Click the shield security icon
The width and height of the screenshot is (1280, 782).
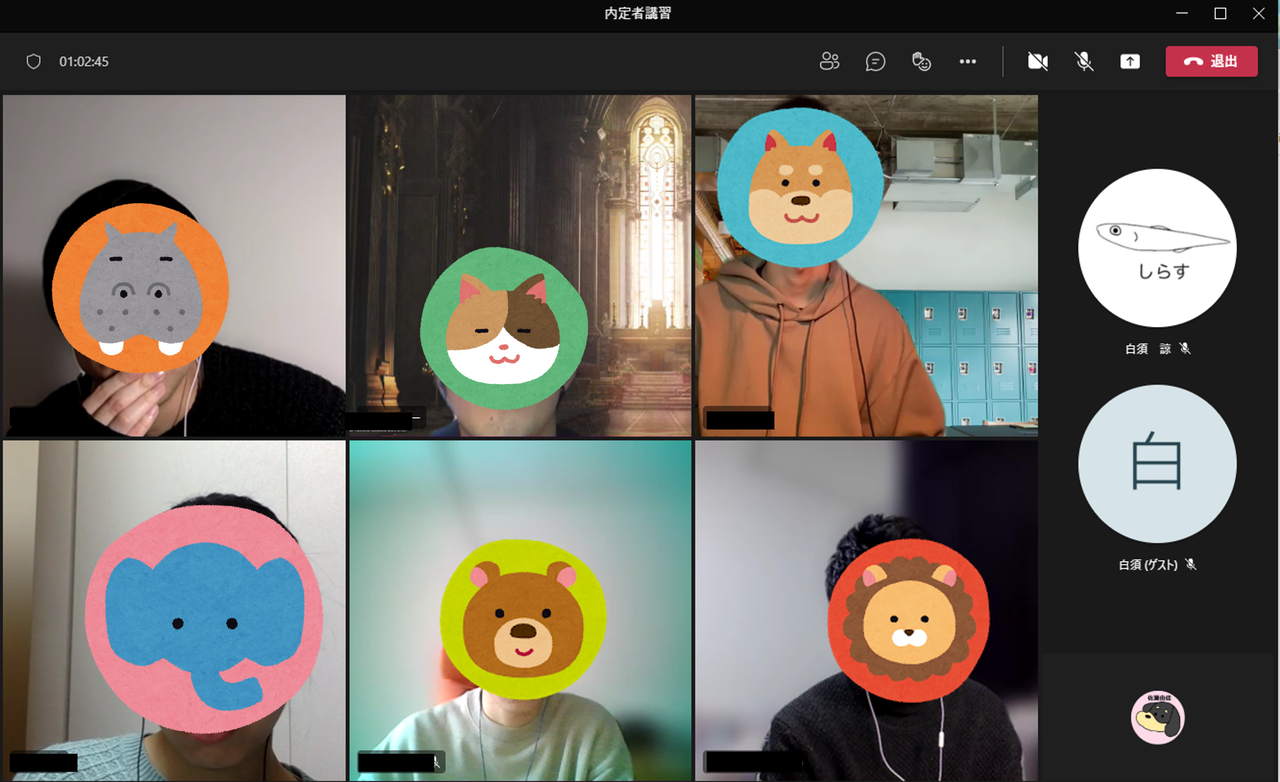click(x=33, y=61)
